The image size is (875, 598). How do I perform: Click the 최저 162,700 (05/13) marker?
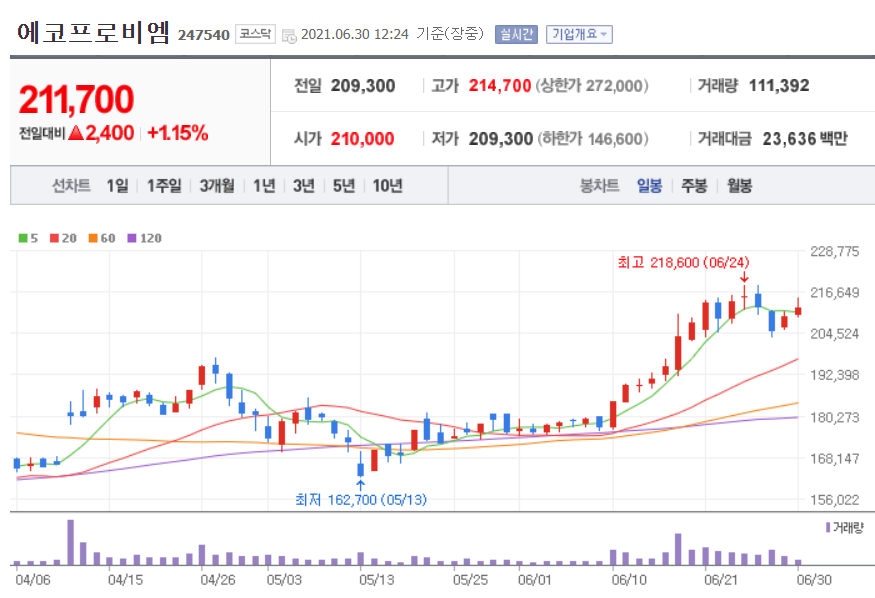point(361,499)
